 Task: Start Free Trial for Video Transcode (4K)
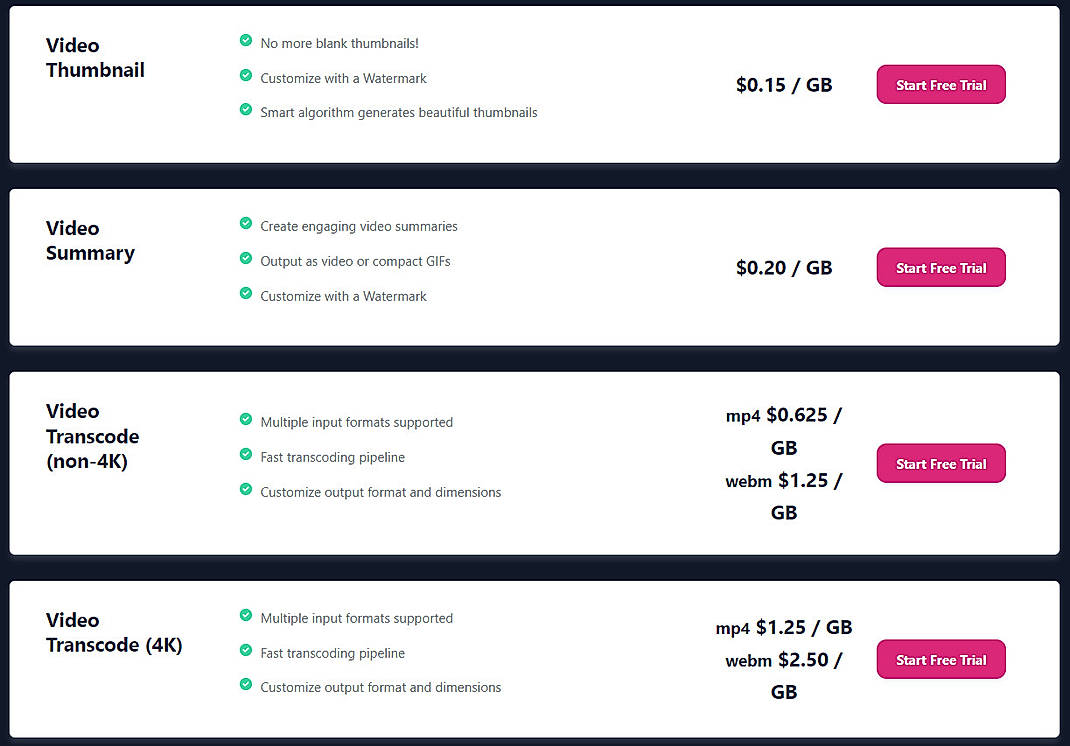click(x=940, y=659)
